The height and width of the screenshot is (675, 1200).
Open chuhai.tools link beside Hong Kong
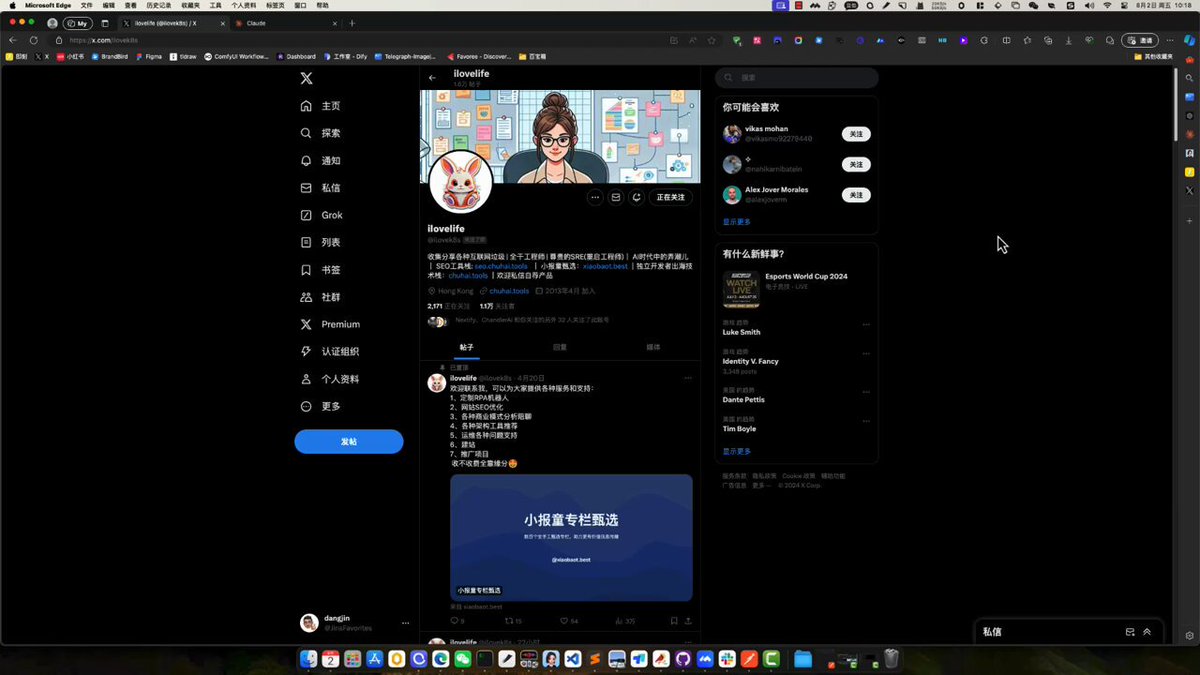tap(509, 291)
